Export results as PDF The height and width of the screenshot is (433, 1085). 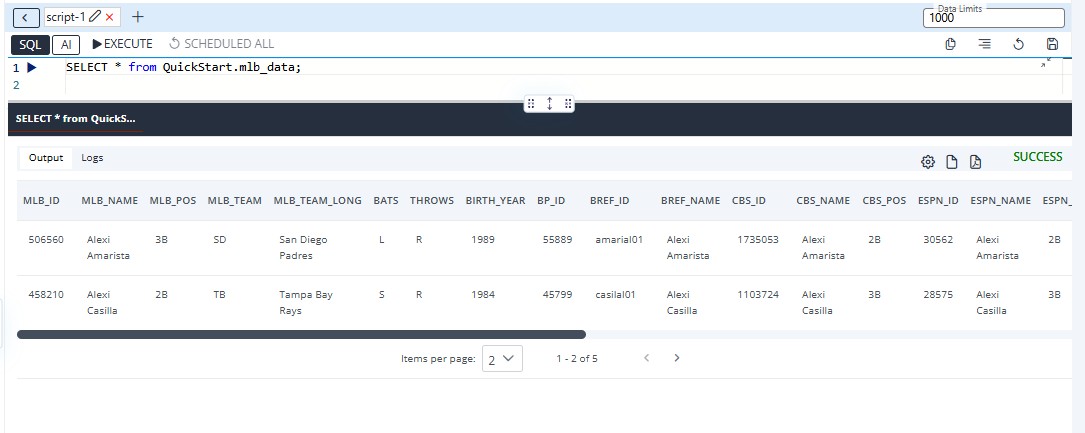coord(976,162)
